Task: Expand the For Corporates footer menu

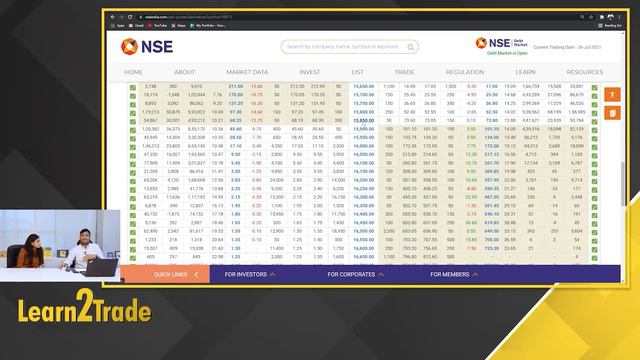Action: point(356,274)
